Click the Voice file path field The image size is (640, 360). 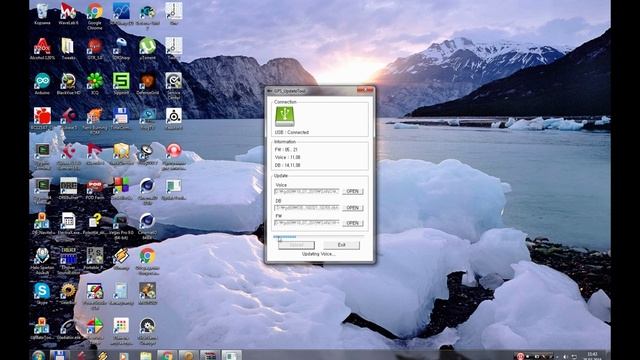pos(307,191)
